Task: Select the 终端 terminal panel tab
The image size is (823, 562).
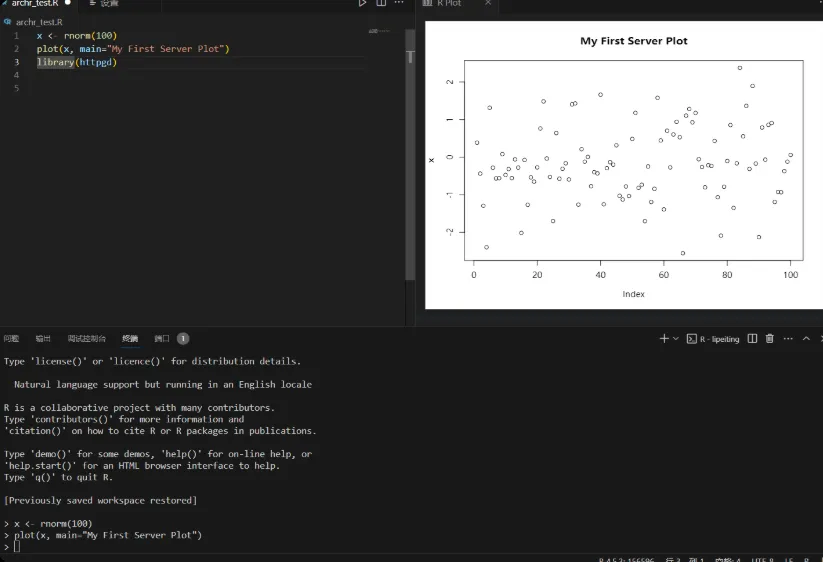Action: pos(130,338)
